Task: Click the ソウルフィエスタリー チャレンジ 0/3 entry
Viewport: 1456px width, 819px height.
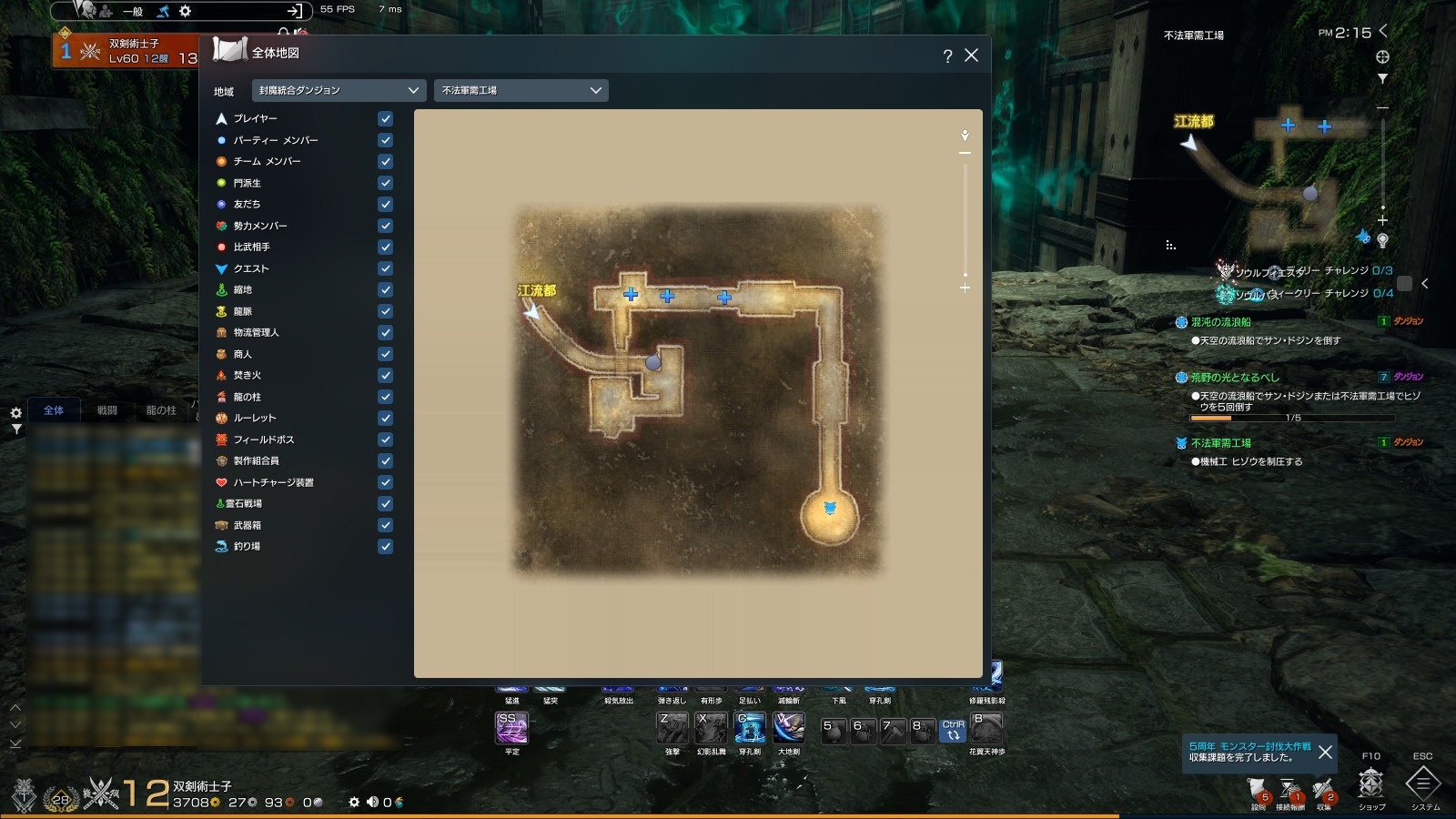Action: coord(1305,271)
